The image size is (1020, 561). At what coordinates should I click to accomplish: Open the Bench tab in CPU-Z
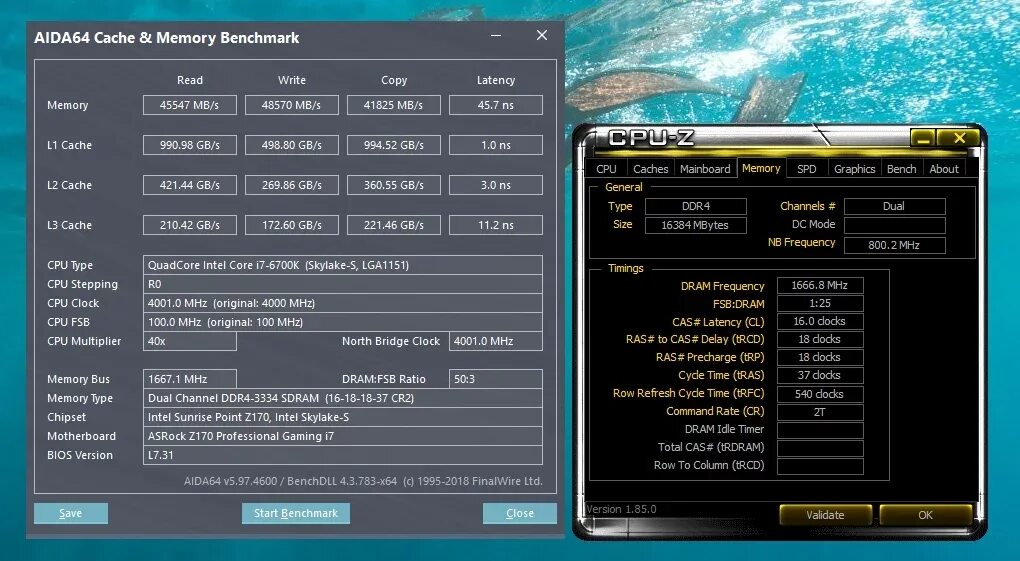tap(902, 169)
